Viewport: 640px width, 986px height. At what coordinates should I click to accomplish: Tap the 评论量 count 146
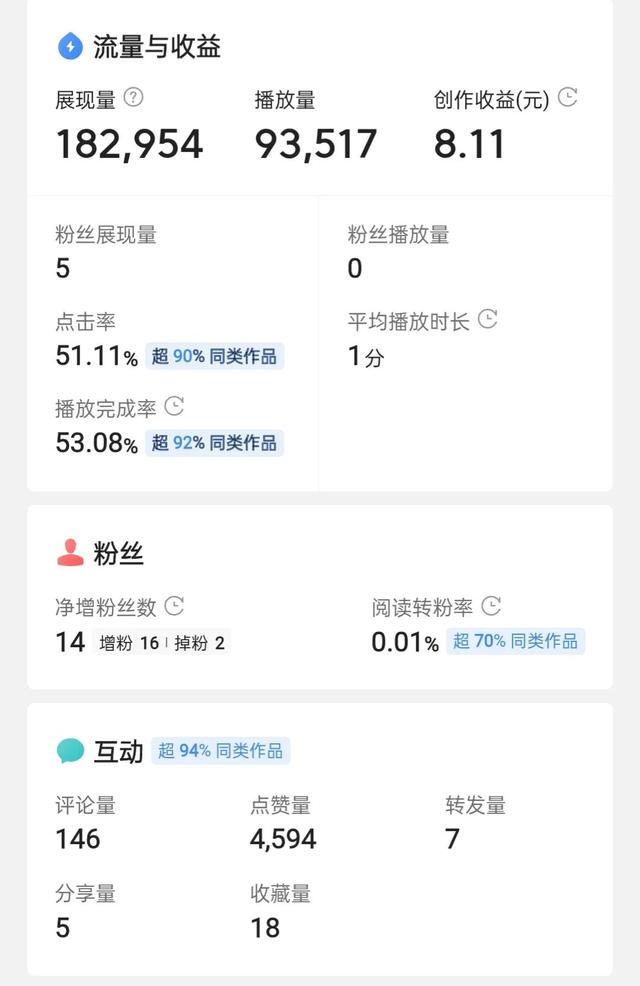click(78, 839)
